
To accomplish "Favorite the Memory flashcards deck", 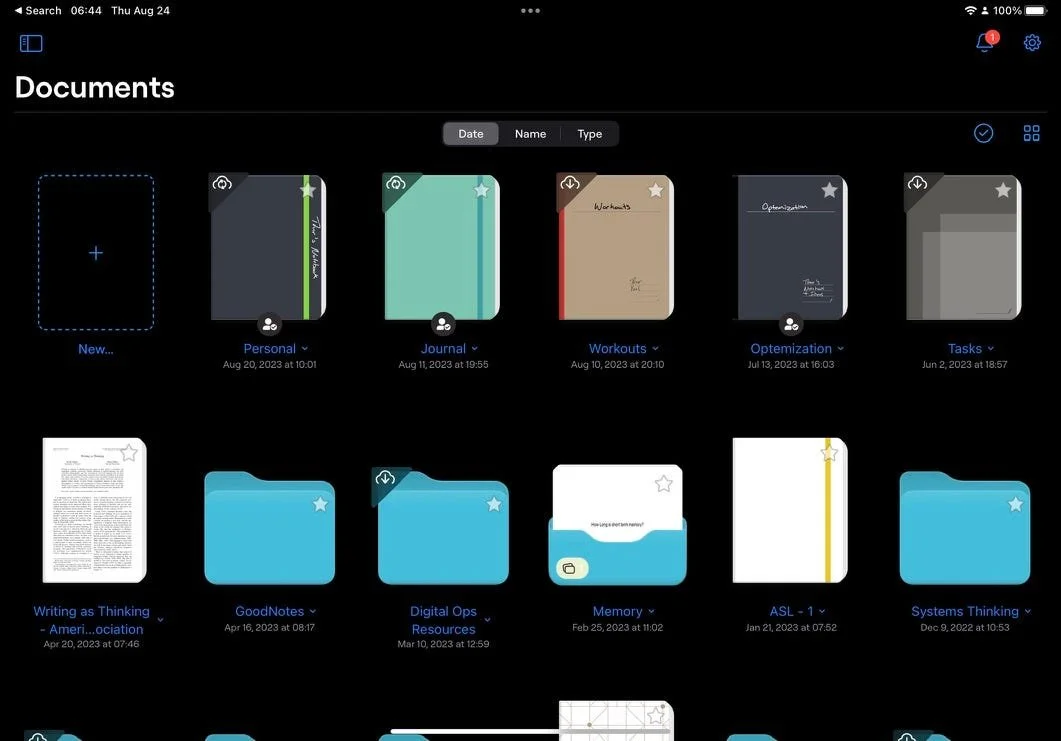I will click(x=663, y=483).
